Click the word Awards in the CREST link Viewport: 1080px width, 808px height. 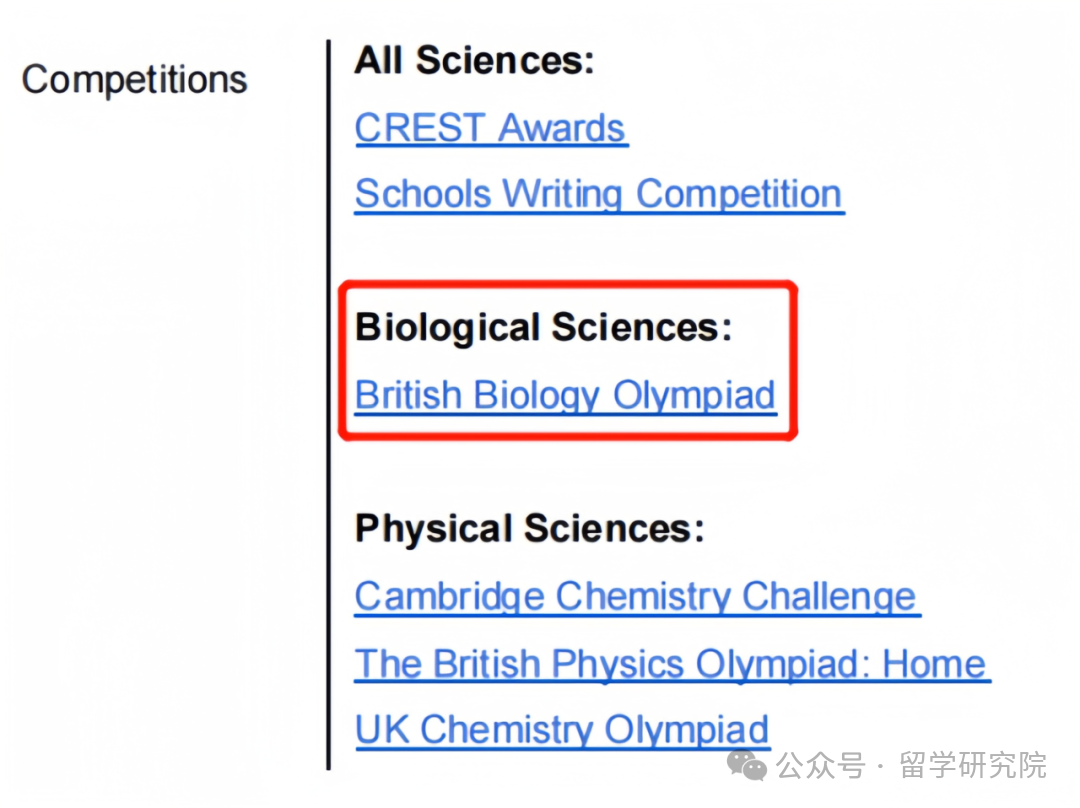[x=562, y=128]
